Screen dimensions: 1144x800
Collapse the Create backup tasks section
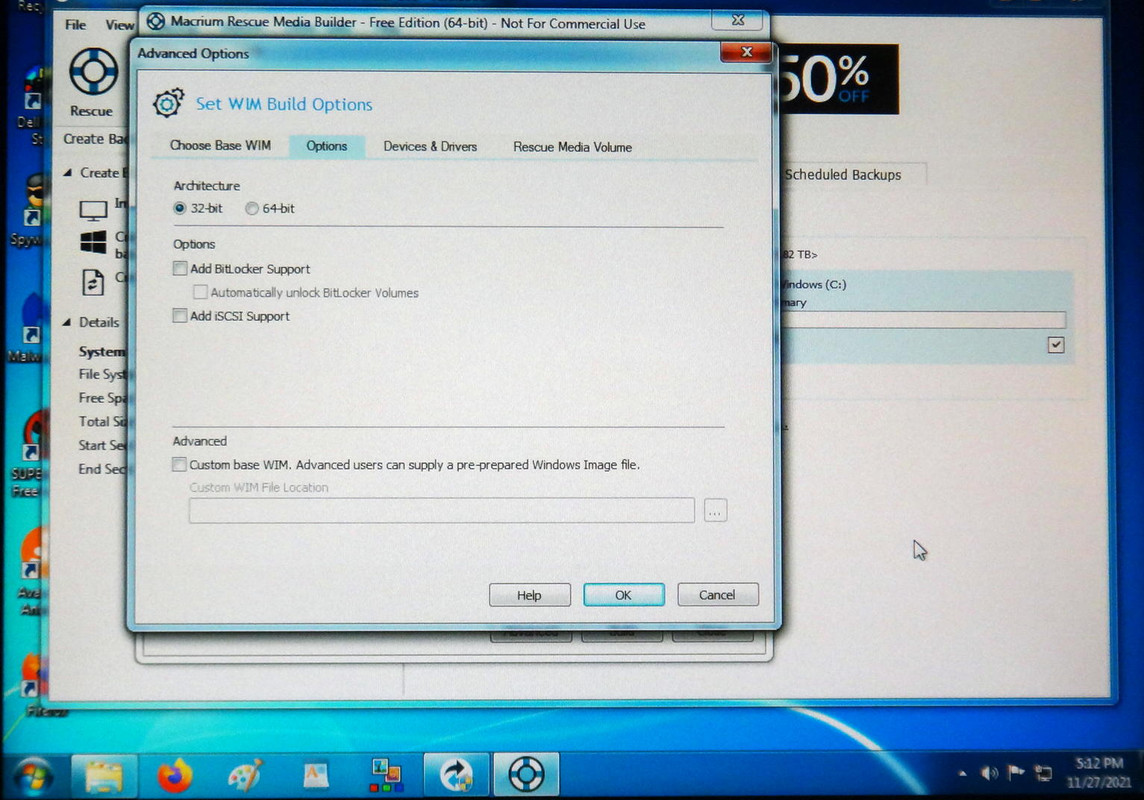[x=67, y=173]
